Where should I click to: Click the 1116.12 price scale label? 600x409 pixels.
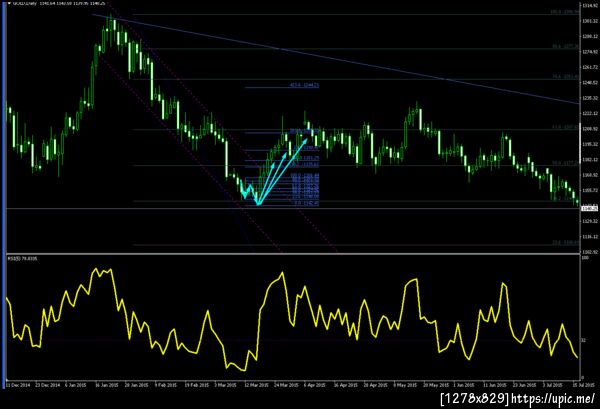click(590, 237)
